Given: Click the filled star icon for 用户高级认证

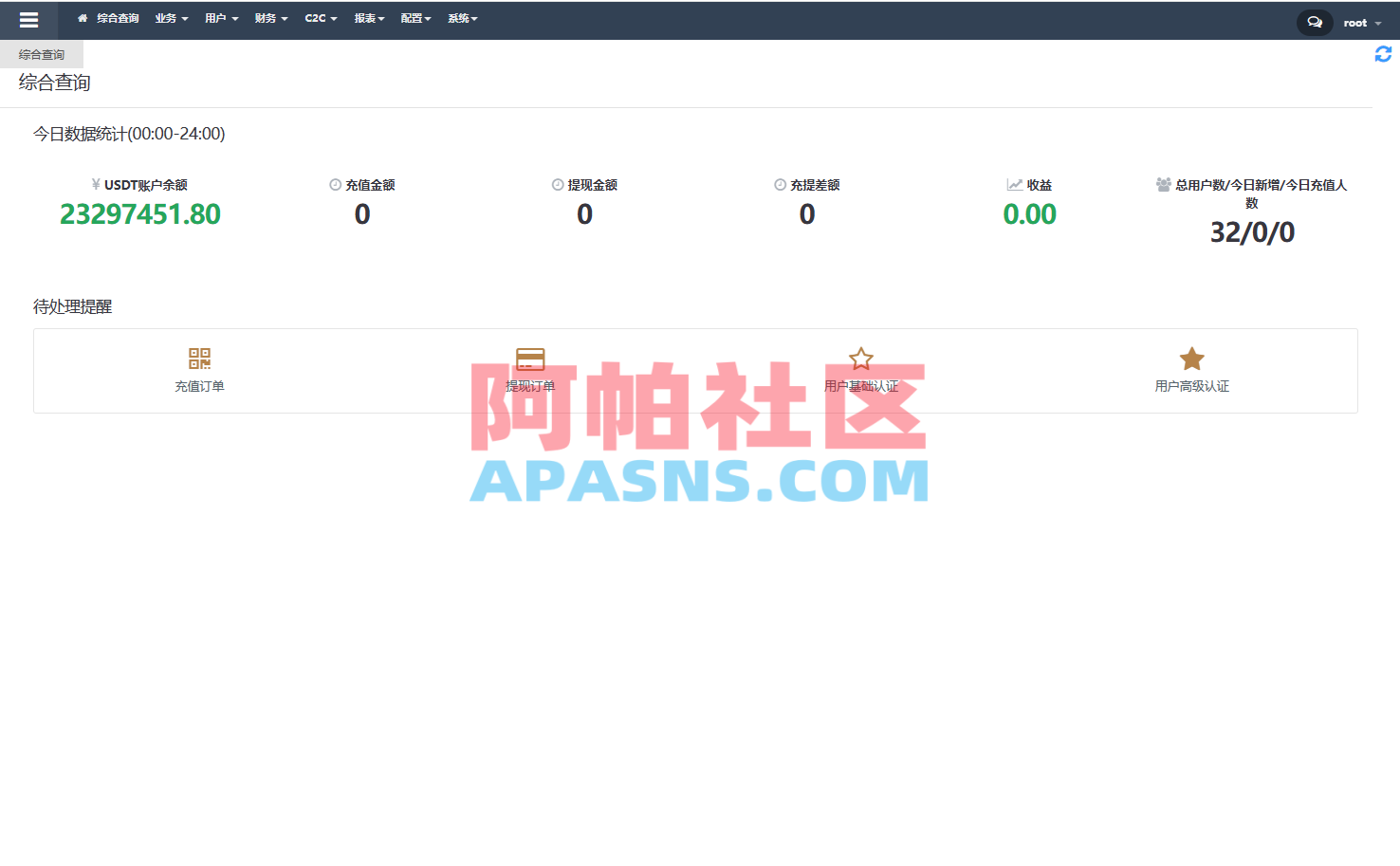Looking at the screenshot, I should point(1191,359).
